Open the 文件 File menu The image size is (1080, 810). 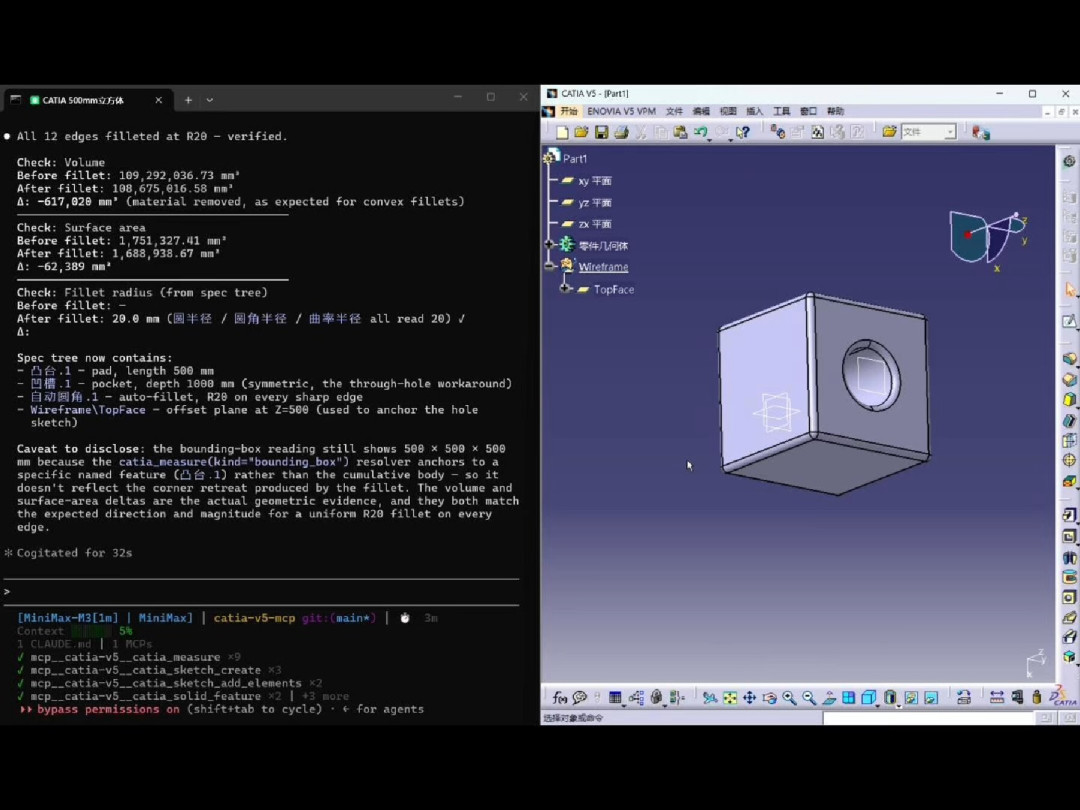(x=674, y=111)
